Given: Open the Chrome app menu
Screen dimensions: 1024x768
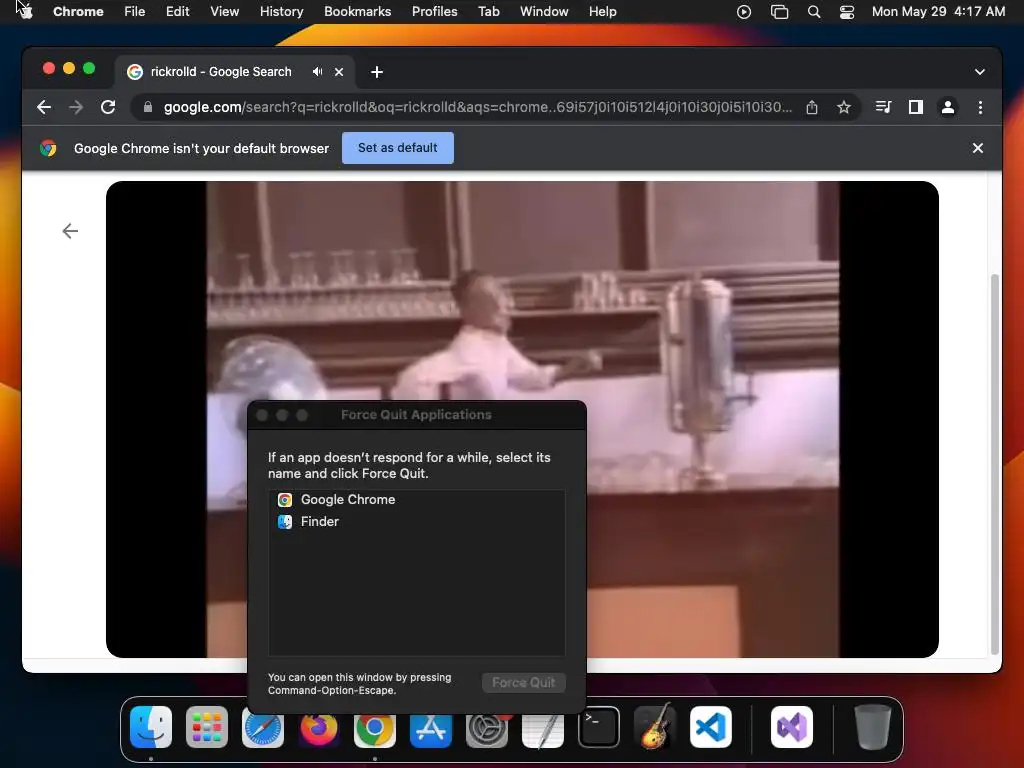Looking at the screenshot, I should (x=78, y=11).
